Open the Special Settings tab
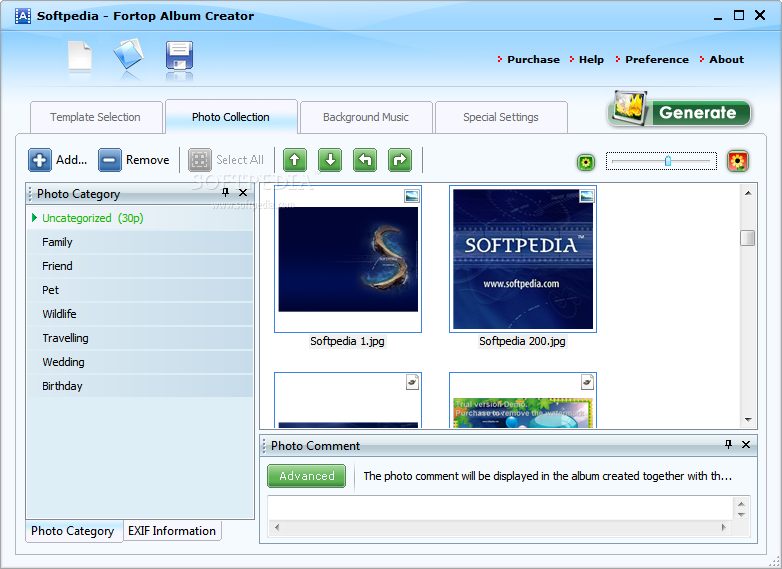The image size is (782, 569). (x=501, y=117)
